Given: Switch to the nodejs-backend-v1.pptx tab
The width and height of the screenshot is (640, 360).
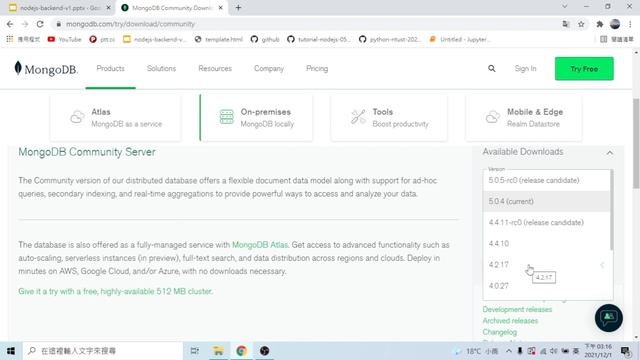Looking at the screenshot, I should coord(60,8).
